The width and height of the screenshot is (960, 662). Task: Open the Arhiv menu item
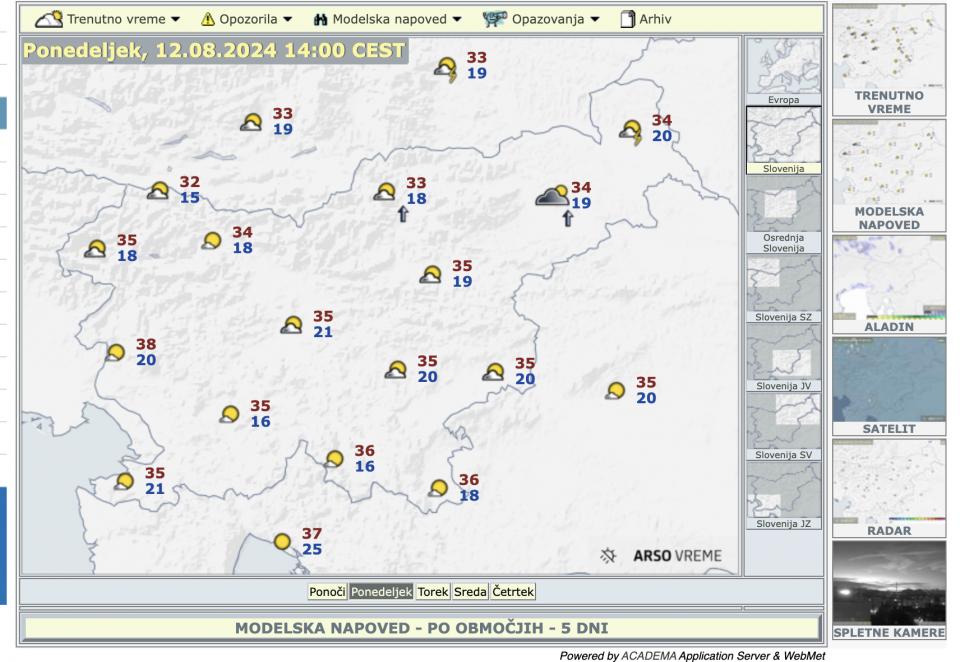646,19
